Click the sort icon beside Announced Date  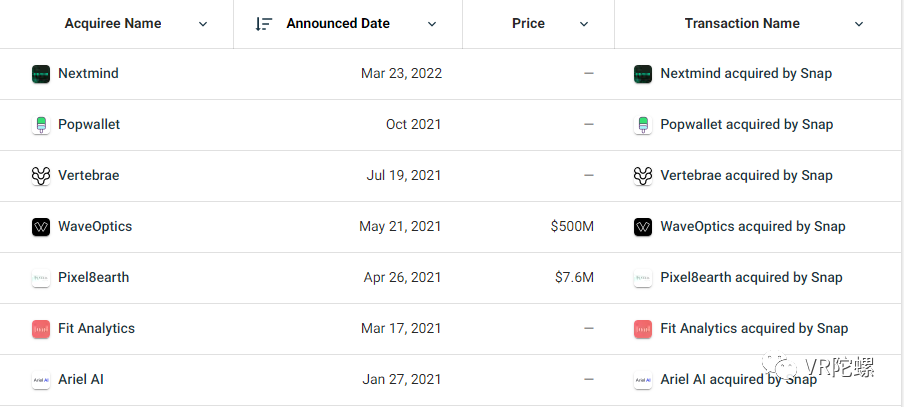coord(263,24)
